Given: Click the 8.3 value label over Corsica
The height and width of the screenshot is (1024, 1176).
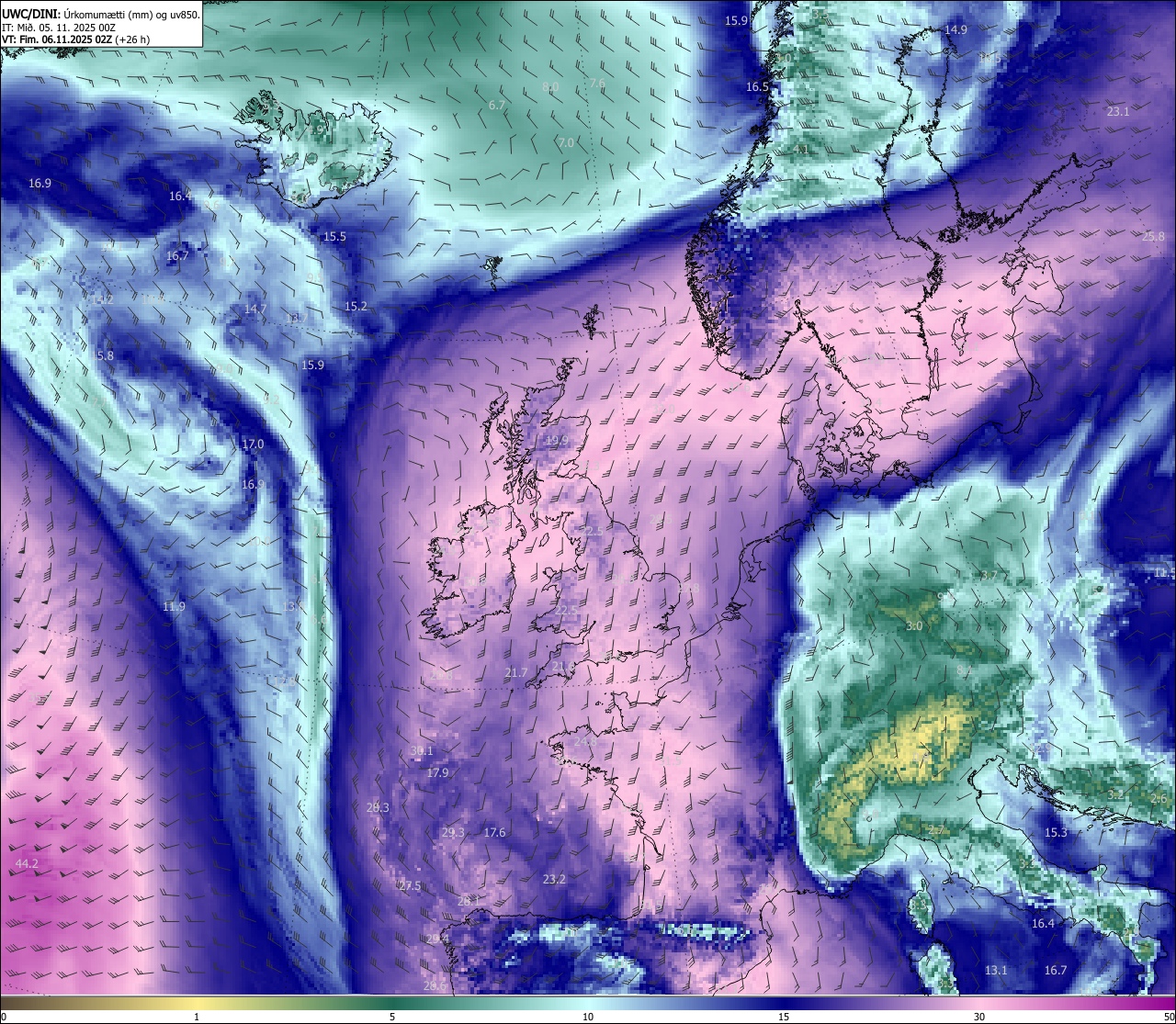Looking at the screenshot, I should (920, 904).
